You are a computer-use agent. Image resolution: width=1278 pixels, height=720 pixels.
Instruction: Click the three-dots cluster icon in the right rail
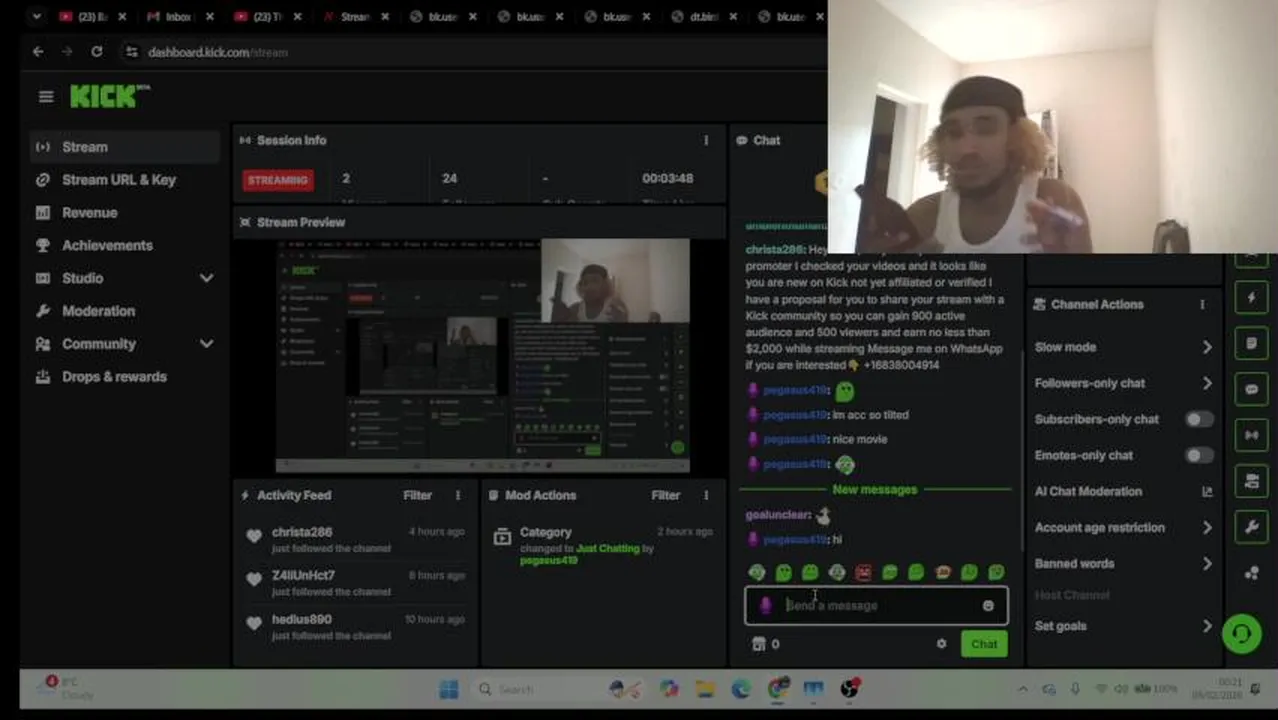(x=1251, y=573)
